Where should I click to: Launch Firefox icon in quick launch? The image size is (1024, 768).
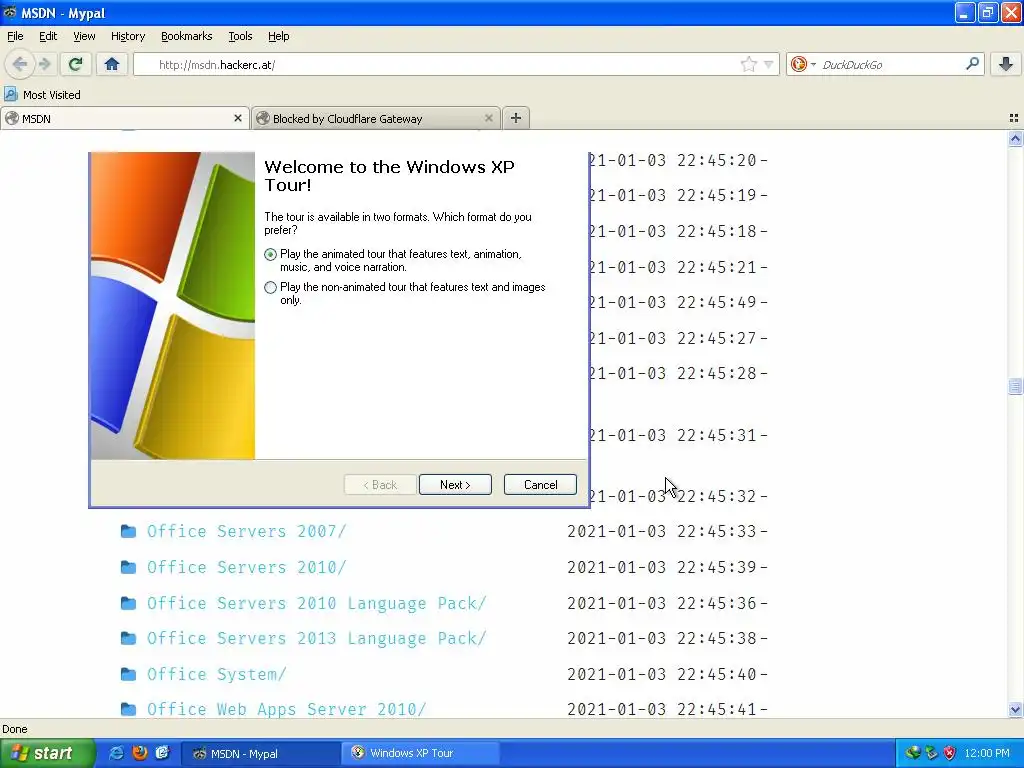pos(139,753)
